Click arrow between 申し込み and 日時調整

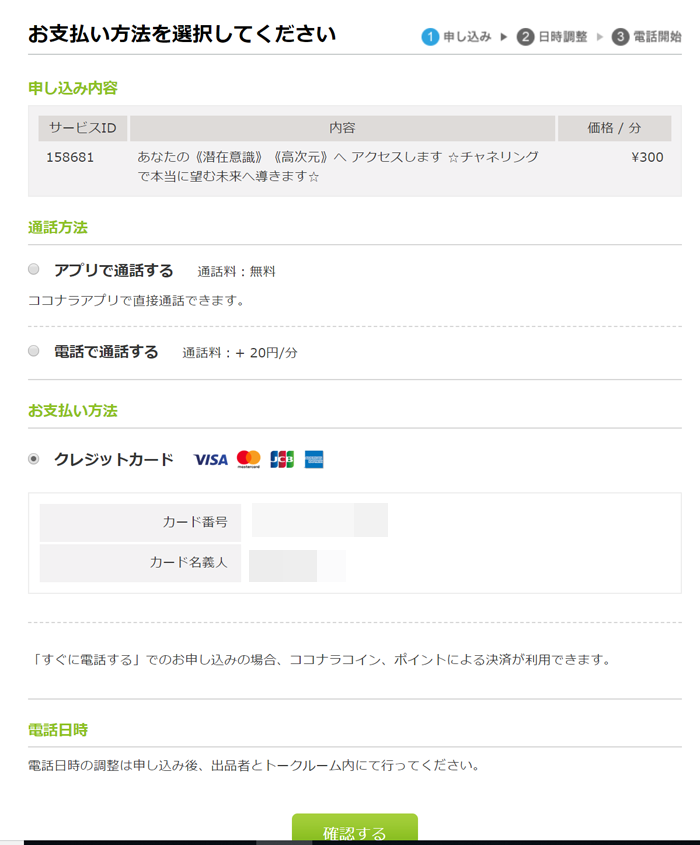coord(504,37)
